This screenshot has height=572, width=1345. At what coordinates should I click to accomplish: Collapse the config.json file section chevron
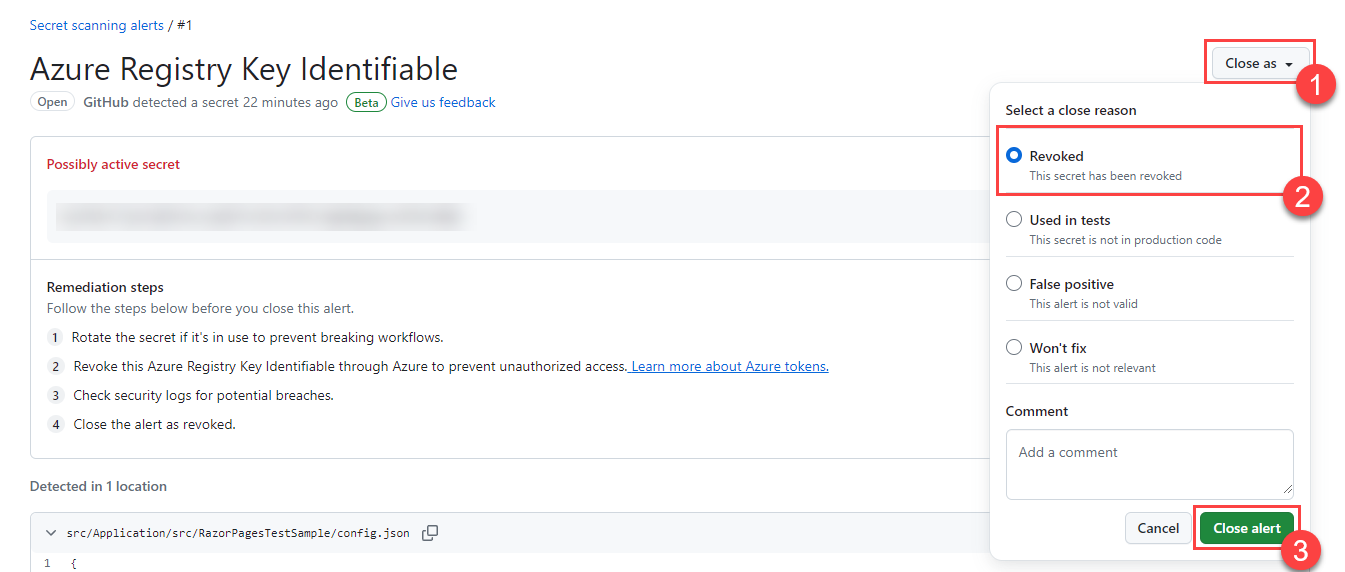coord(51,533)
